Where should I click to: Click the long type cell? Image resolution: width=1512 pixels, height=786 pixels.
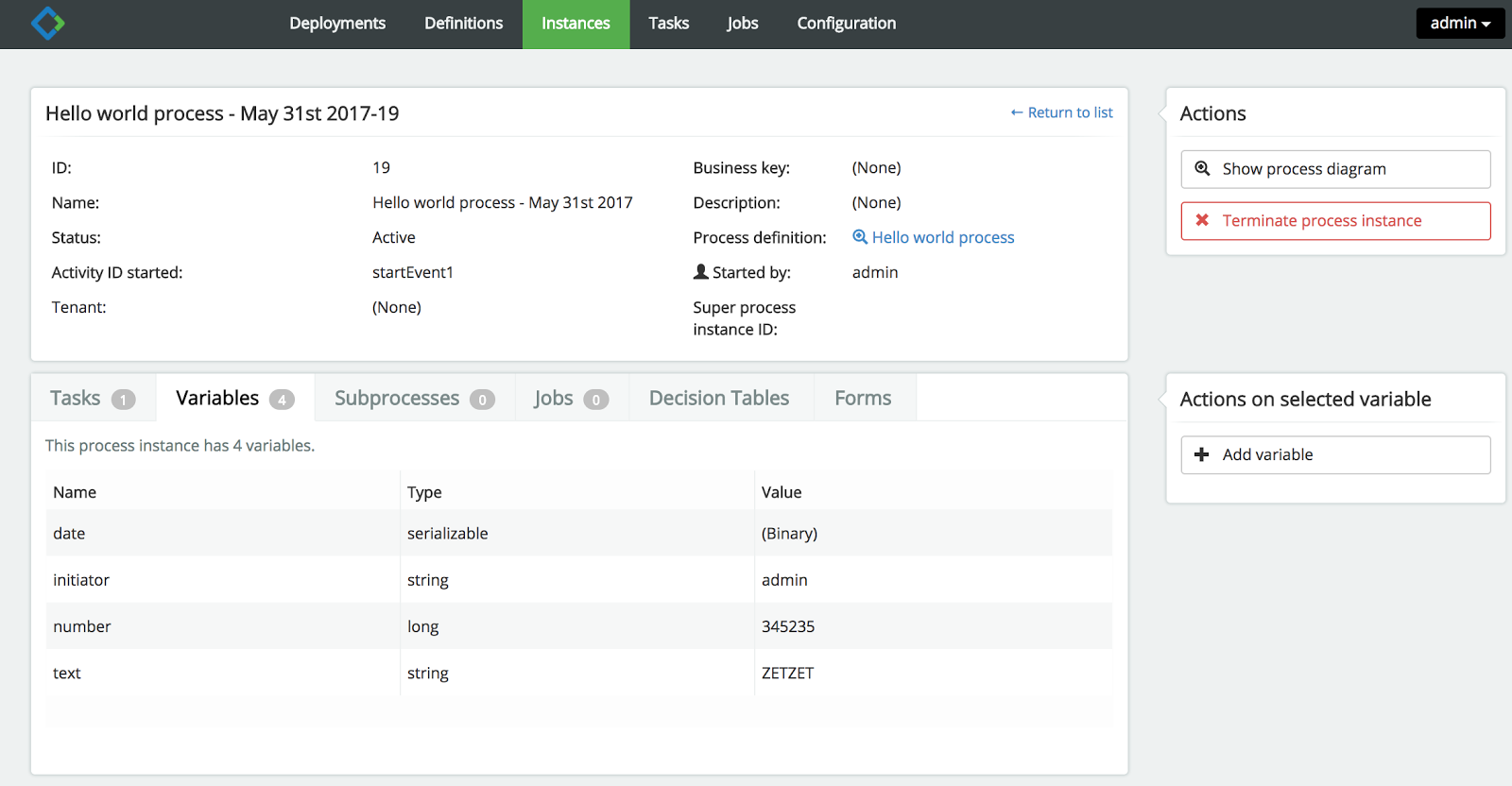(577, 626)
